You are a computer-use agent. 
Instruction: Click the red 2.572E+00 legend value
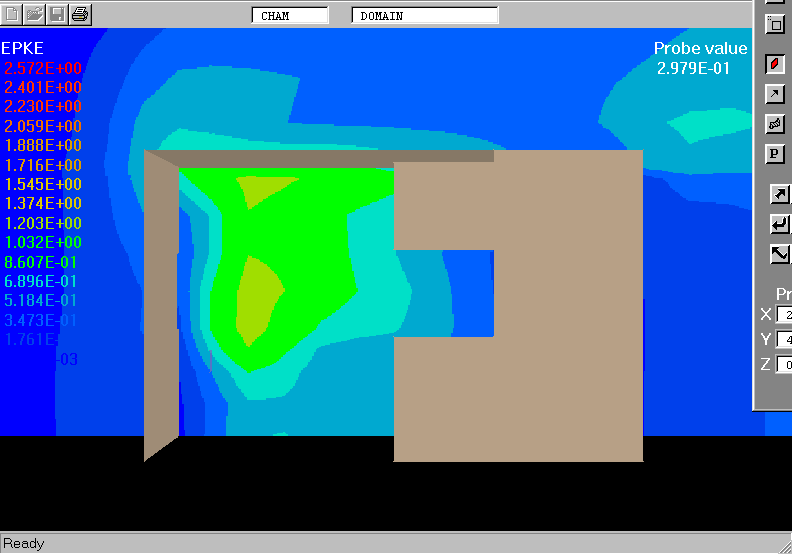click(x=43, y=68)
